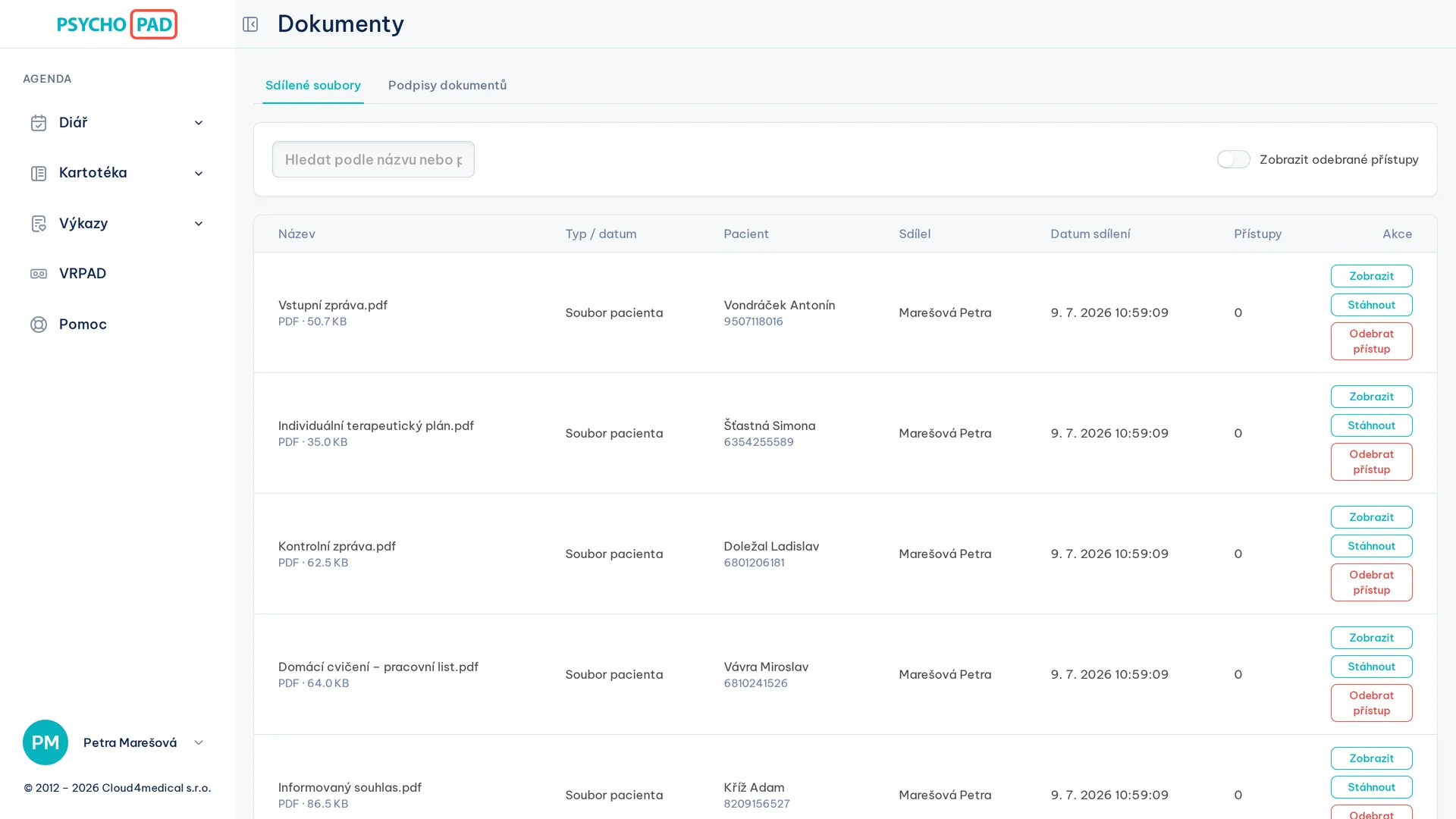Zobrazit Individuální terapeutický plán.pdf
Viewport: 1456px width, 819px height.
[1371, 397]
